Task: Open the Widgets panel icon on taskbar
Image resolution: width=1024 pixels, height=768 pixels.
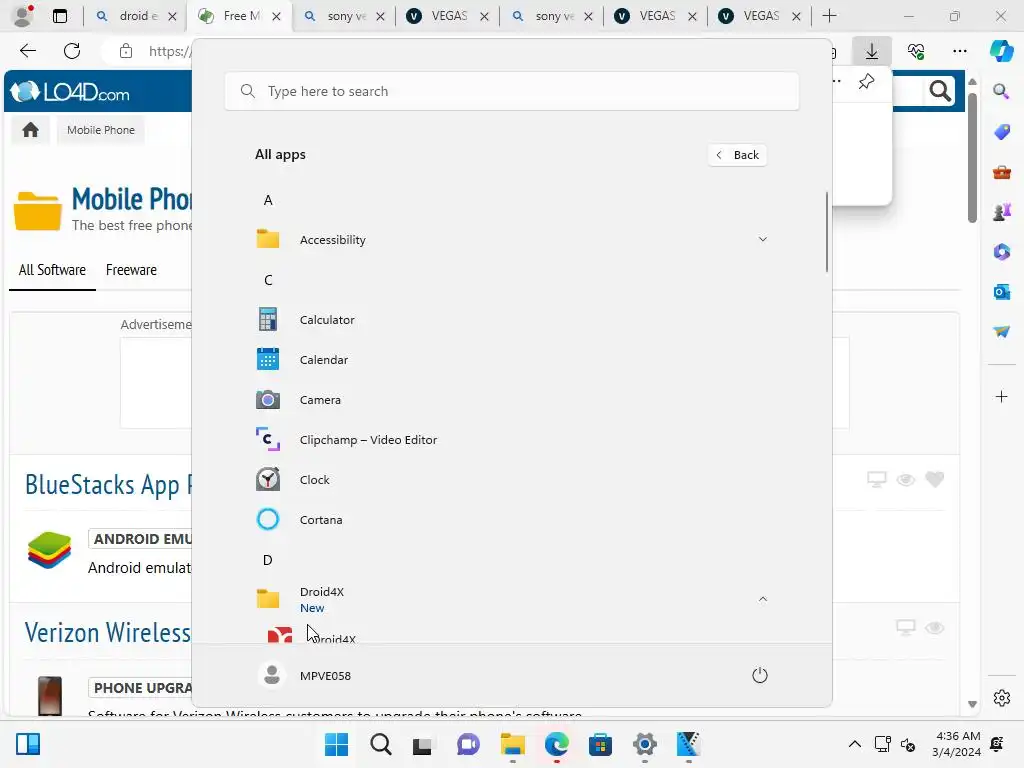Action: tap(28, 744)
